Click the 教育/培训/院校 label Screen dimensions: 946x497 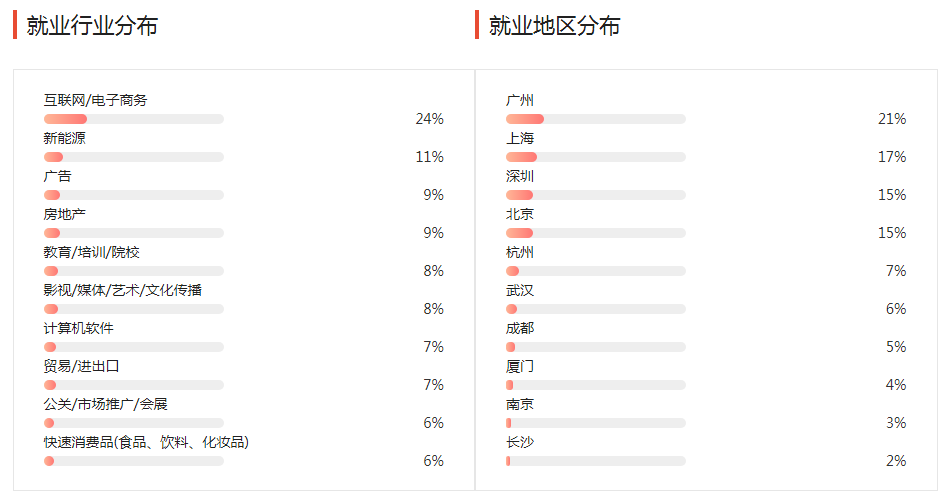[91, 252]
